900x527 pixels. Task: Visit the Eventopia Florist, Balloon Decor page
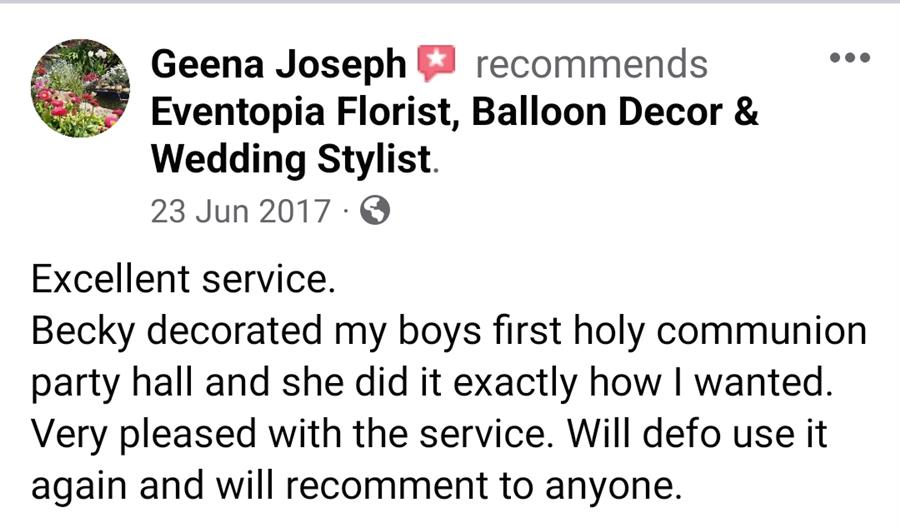coord(454,111)
